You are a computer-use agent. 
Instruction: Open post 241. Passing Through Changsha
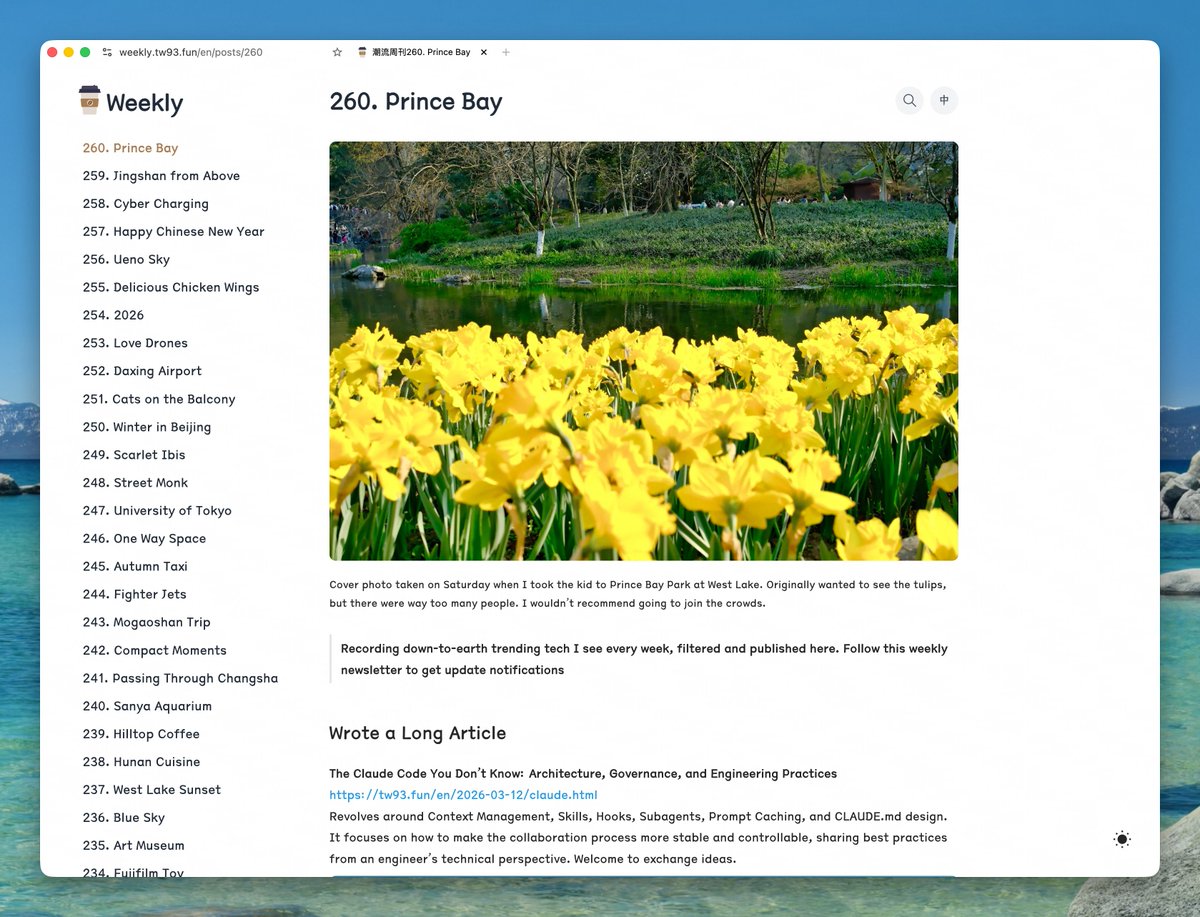[x=180, y=678]
